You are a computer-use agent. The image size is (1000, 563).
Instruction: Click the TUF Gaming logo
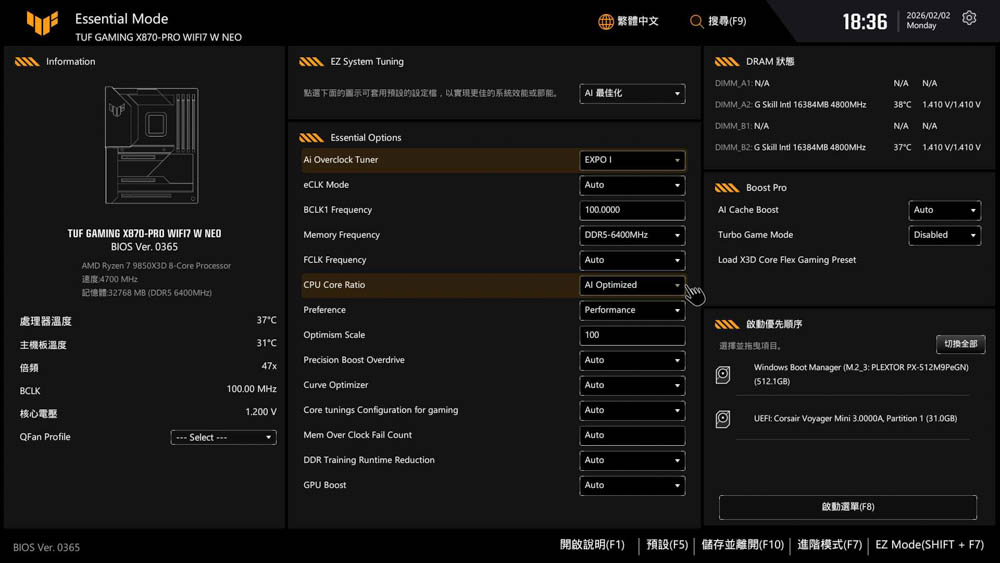point(43,24)
